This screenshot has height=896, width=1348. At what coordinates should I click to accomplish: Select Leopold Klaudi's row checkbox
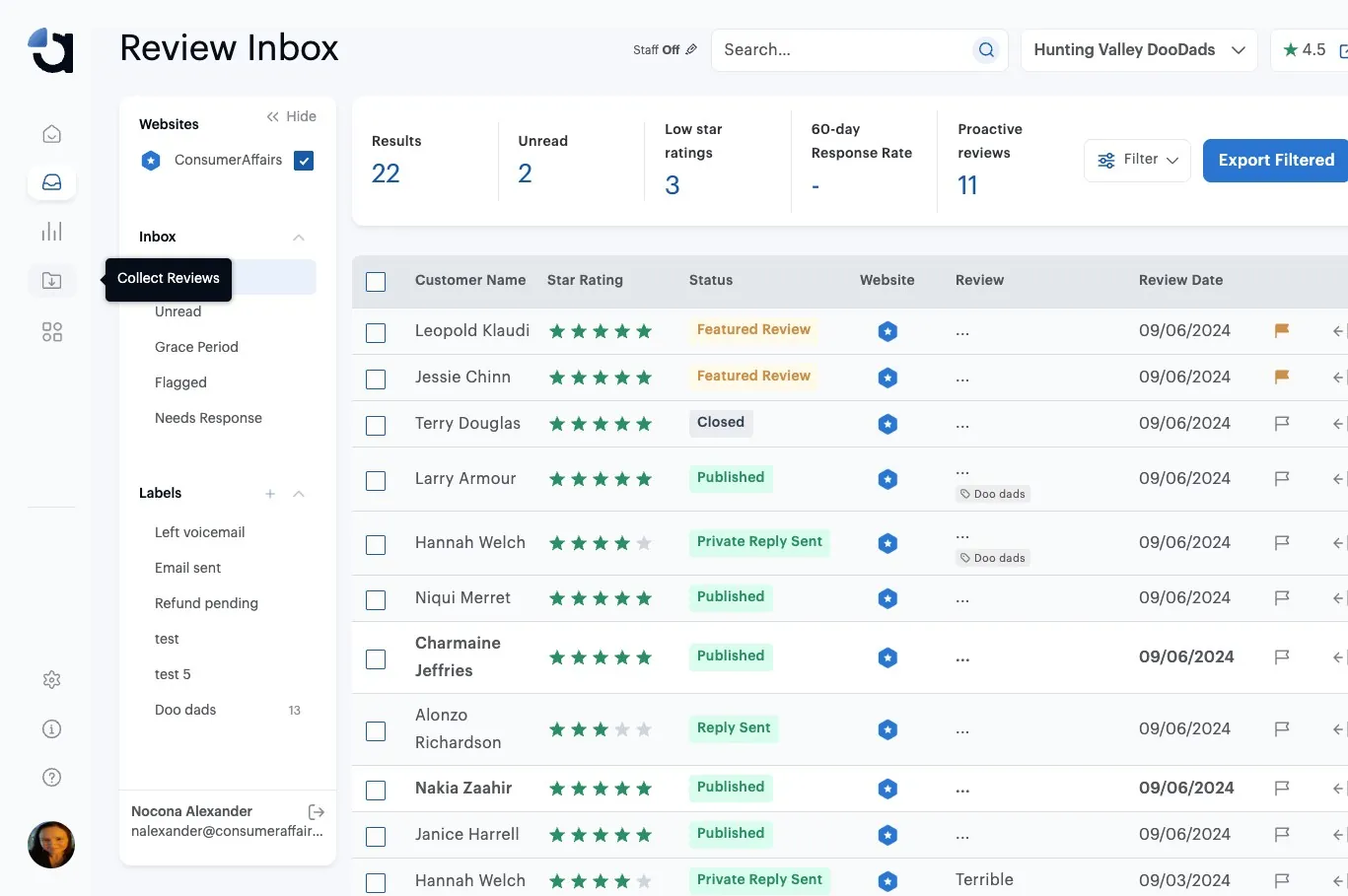pyautogui.click(x=376, y=333)
